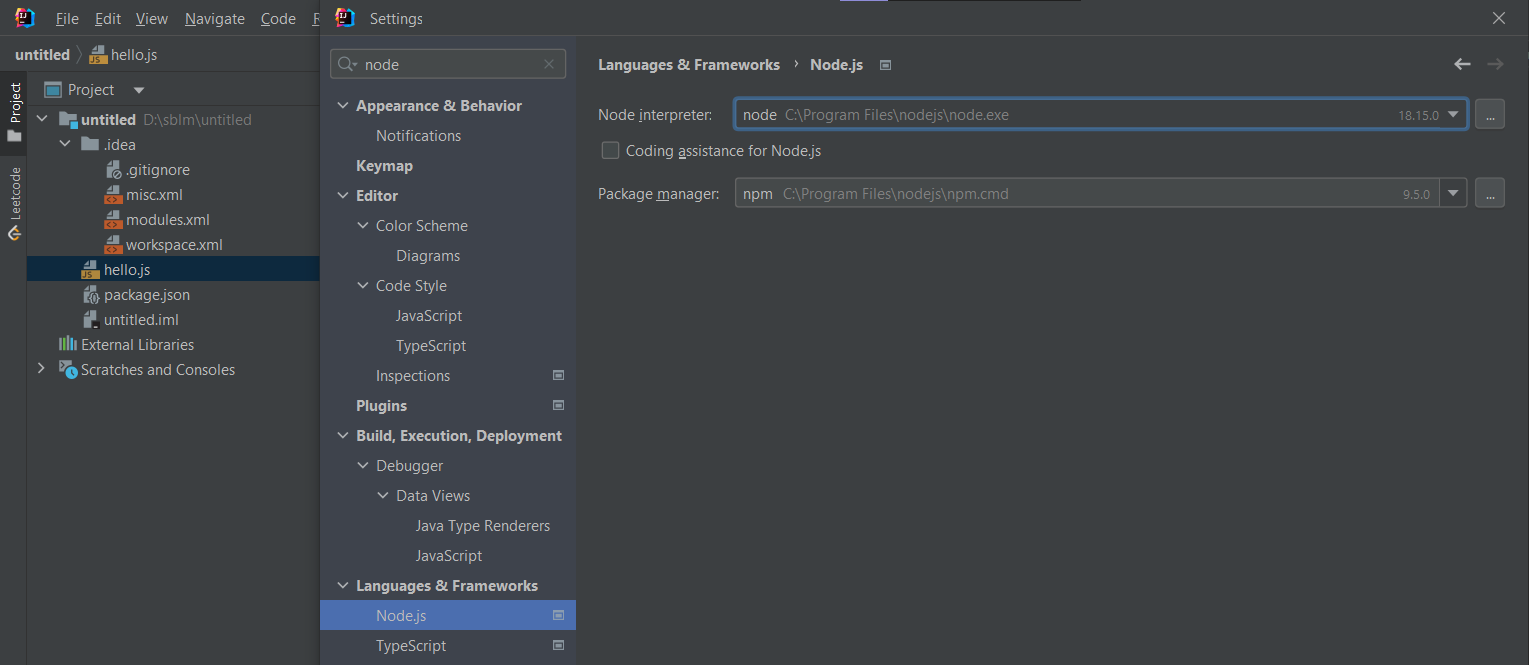
Task: Open the Navigate menu
Action: [x=215, y=19]
